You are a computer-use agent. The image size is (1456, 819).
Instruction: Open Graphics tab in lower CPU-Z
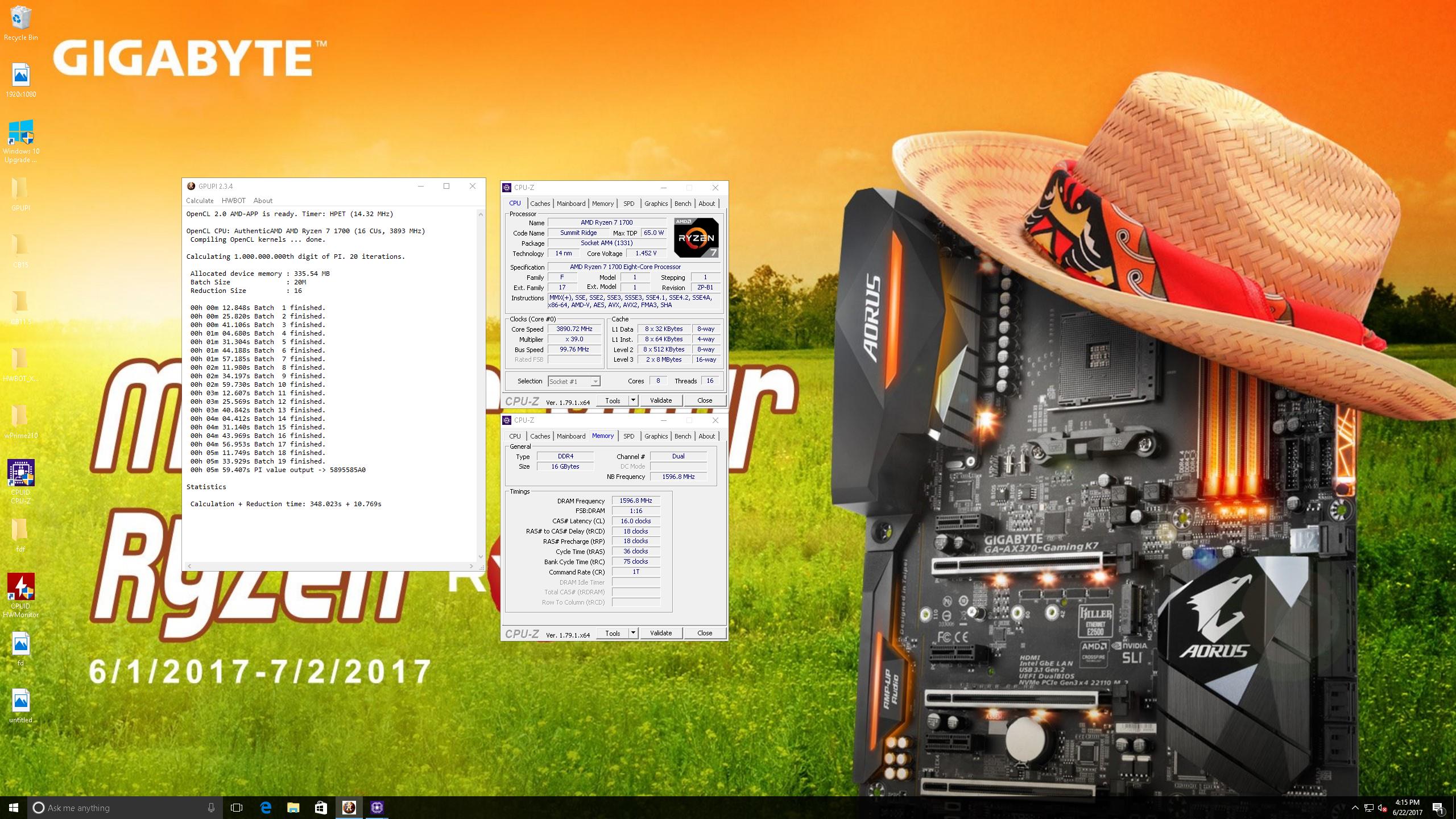656,436
